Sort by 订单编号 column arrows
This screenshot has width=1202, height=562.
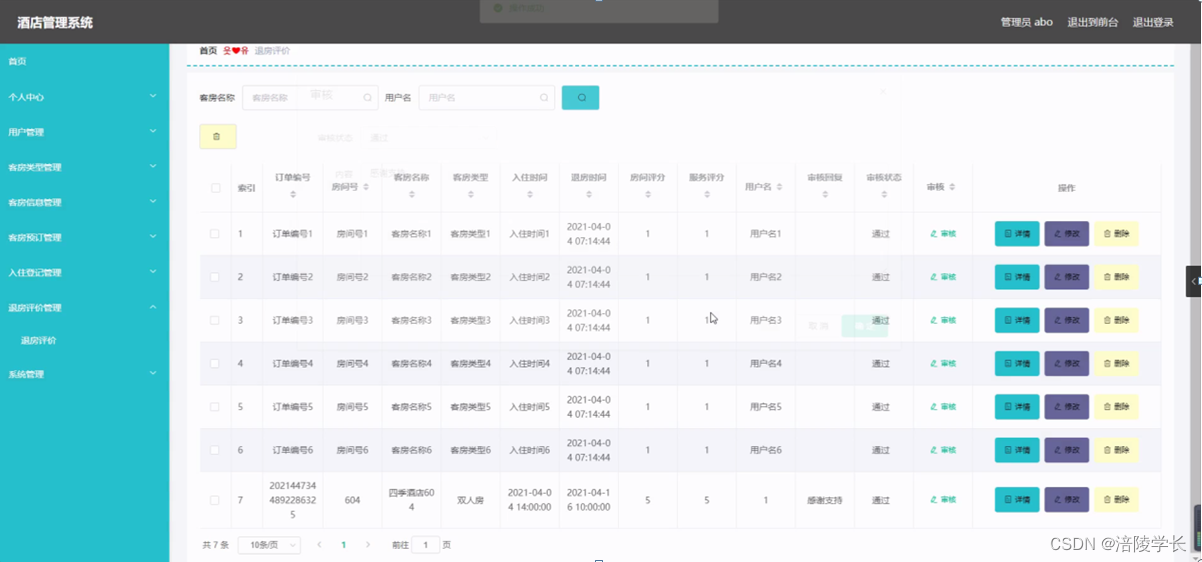[292, 194]
